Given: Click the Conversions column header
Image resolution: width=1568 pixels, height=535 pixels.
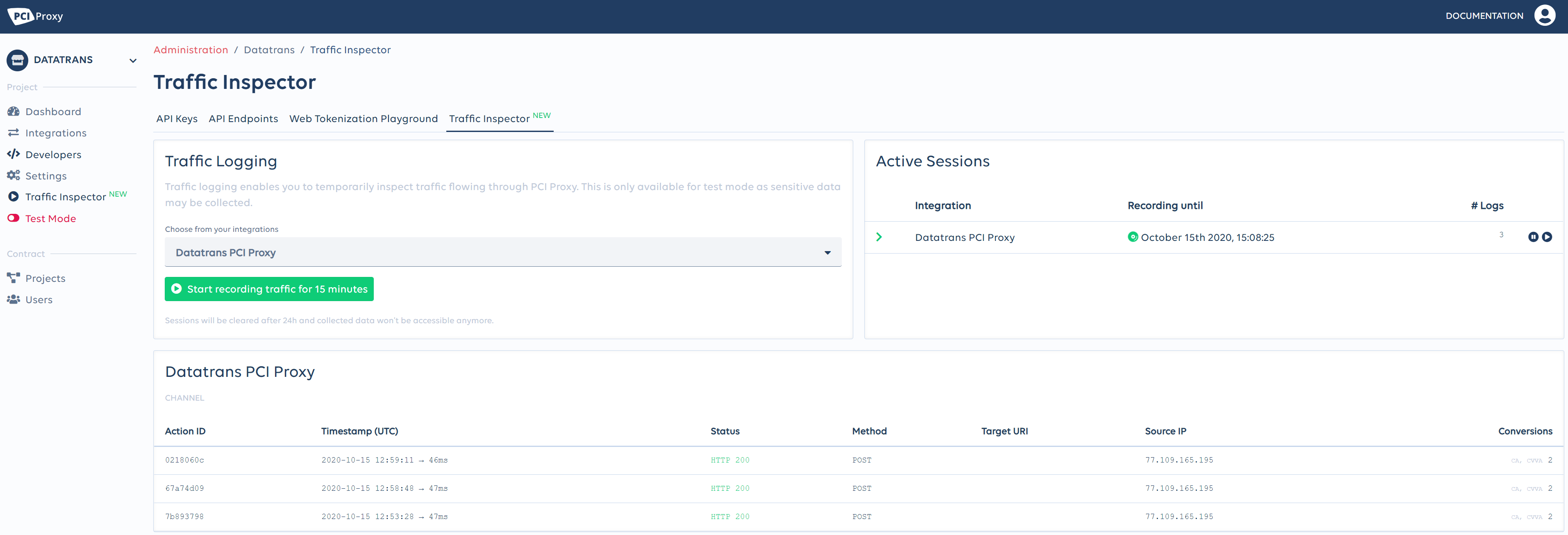Looking at the screenshot, I should (1525, 431).
